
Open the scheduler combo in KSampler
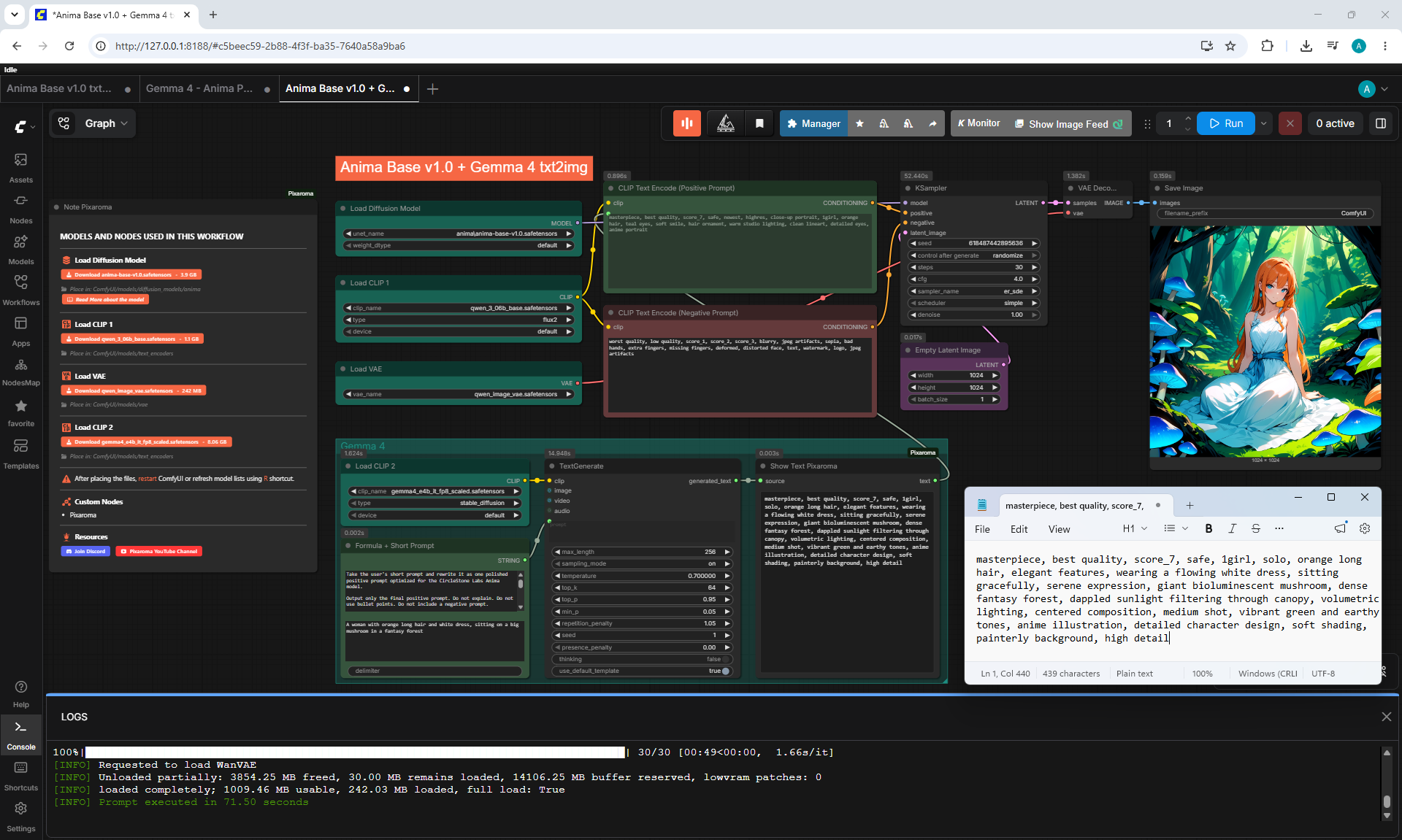click(973, 303)
